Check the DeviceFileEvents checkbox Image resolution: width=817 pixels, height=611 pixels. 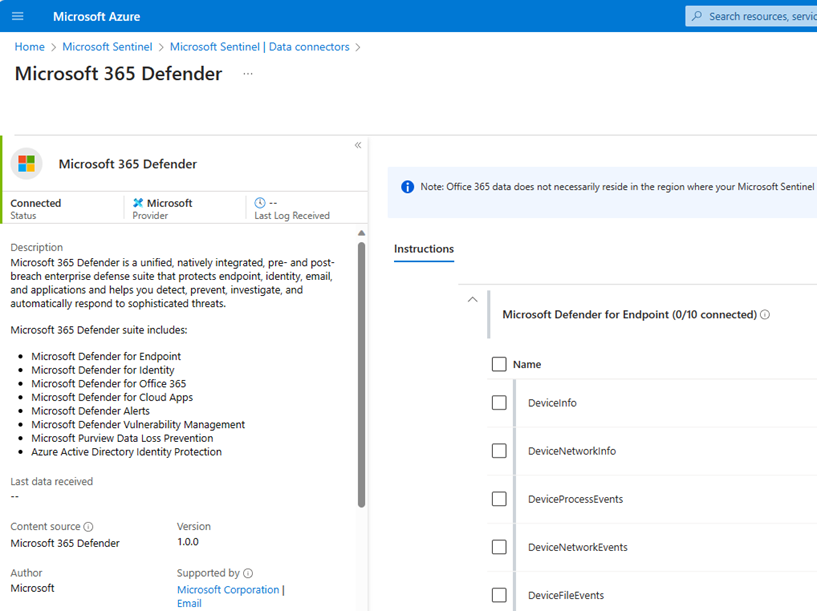(499, 595)
